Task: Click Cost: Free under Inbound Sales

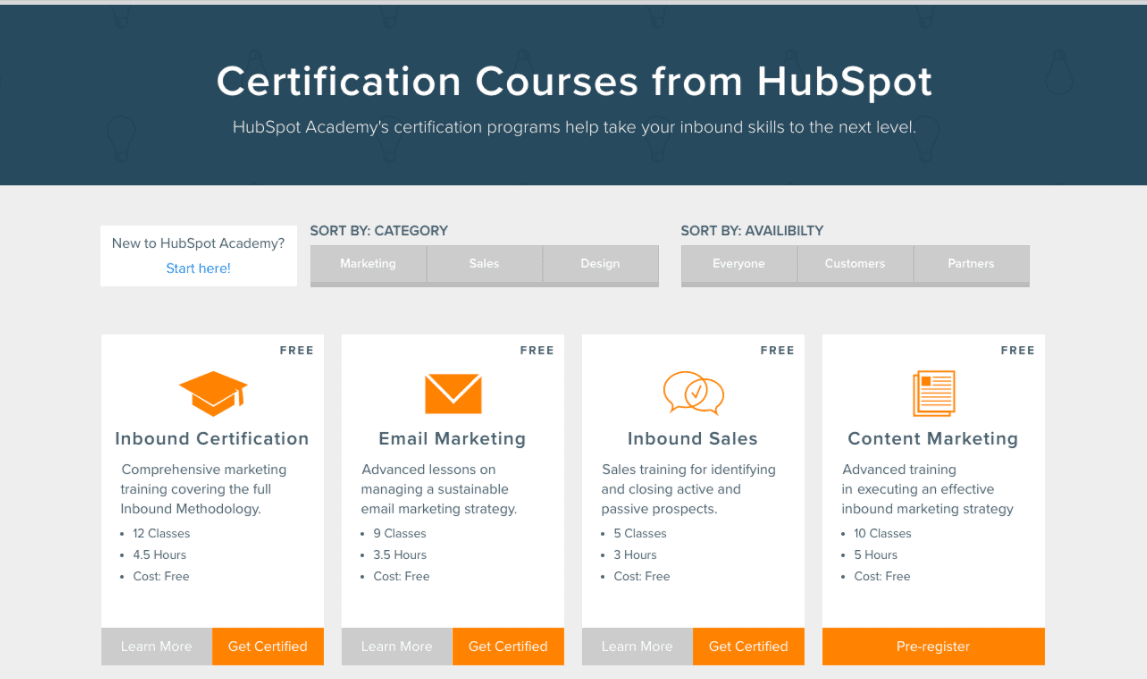Action: (x=642, y=577)
